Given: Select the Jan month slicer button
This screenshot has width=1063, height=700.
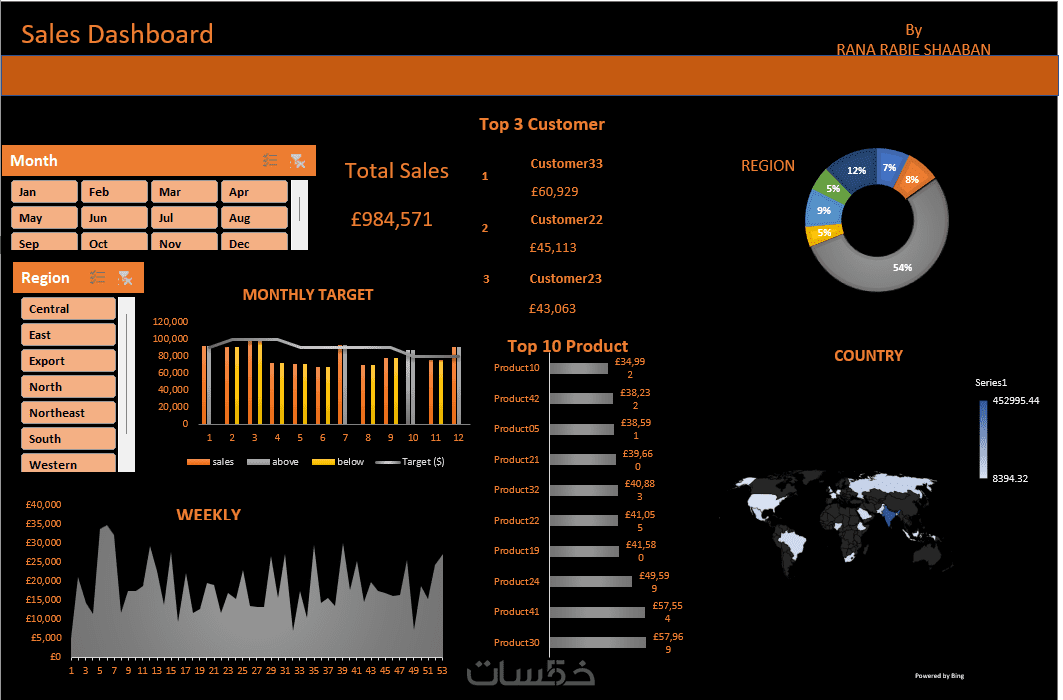Looking at the screenshot, I should coord(44,192).
